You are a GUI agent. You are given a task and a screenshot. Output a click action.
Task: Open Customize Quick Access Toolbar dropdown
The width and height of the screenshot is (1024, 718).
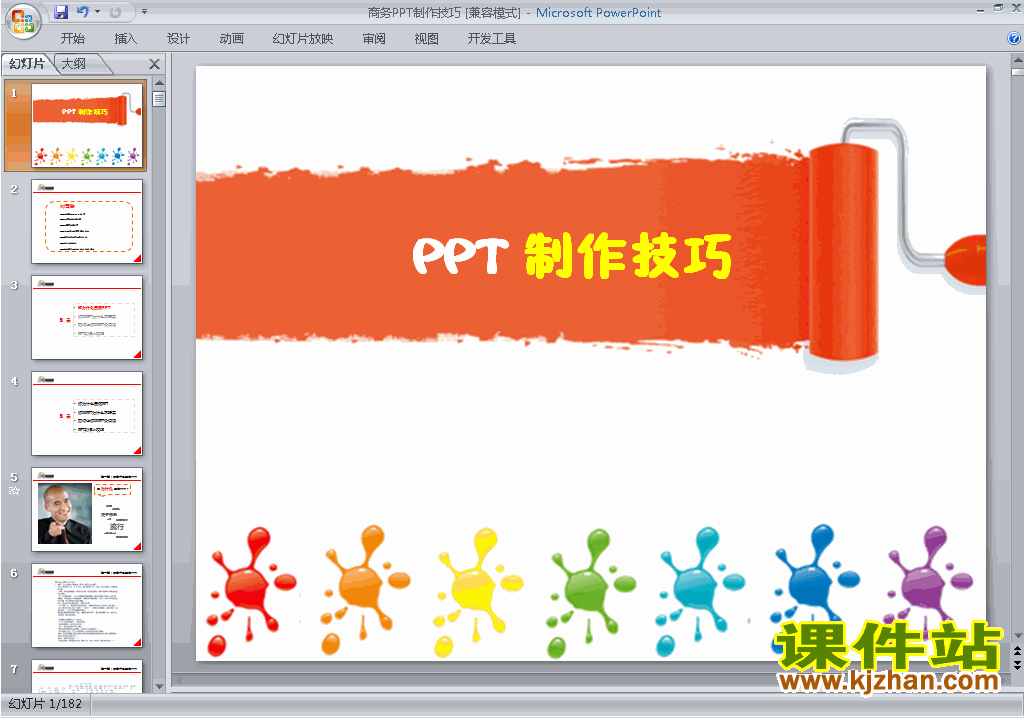point(144,12)
